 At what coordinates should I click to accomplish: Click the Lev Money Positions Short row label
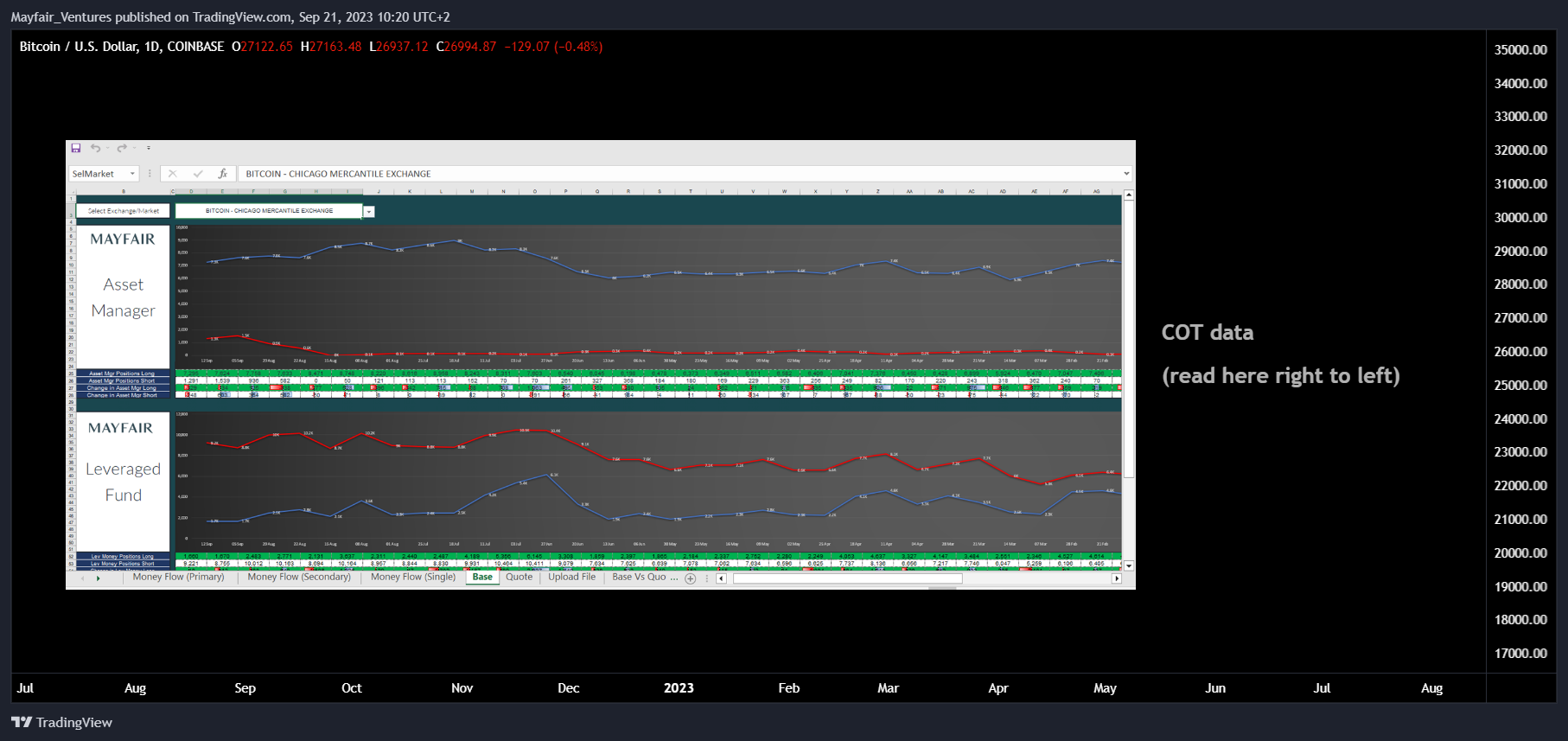pyautogui.click(x=122, y=564)
